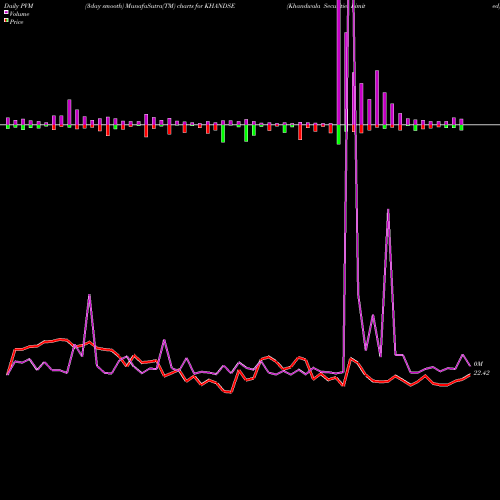The width and height of the screenshot is (500, 500).
Task: Click the Price legend color swatch
Action: [6, 21]
